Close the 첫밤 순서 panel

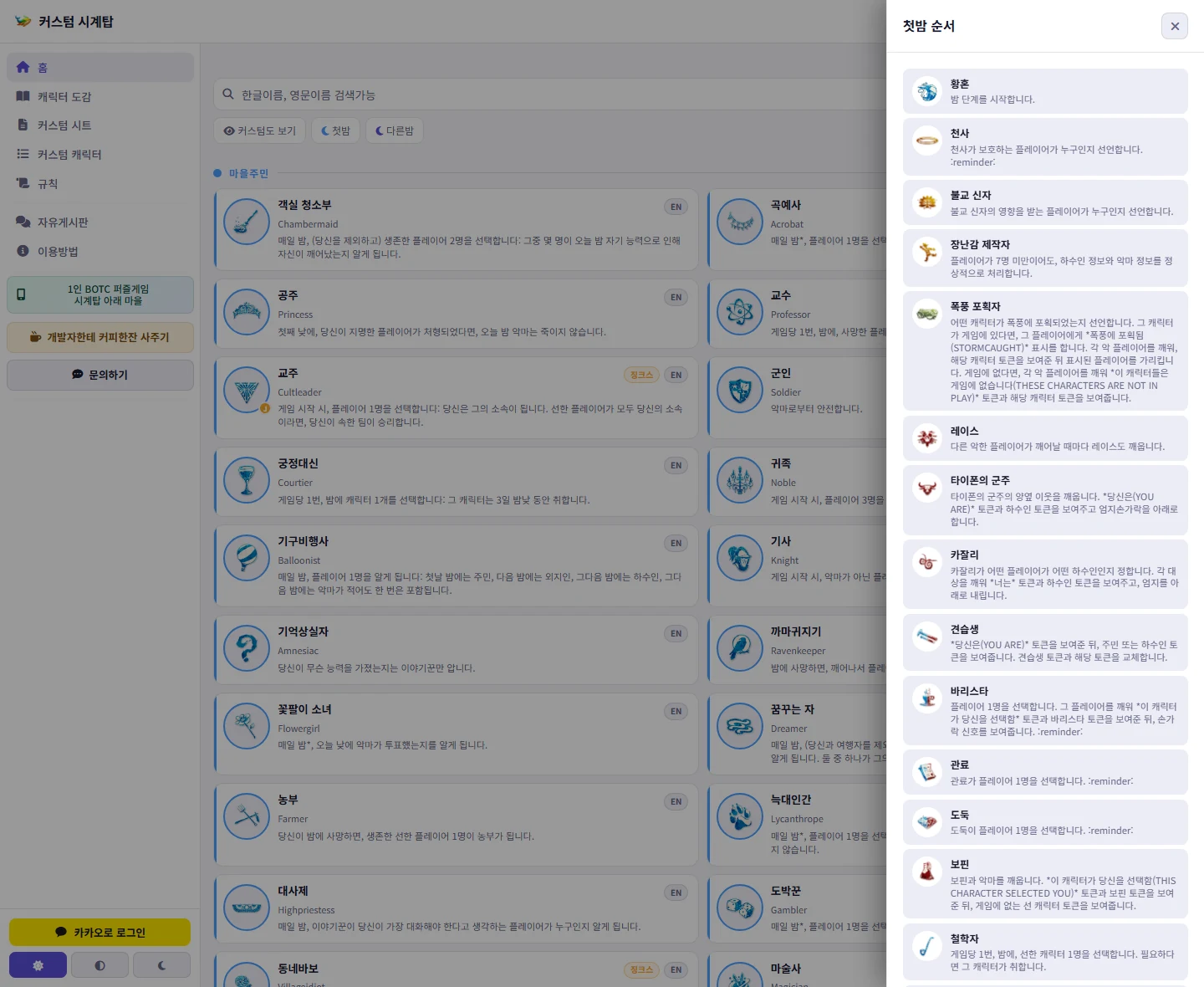point(1175,26)
